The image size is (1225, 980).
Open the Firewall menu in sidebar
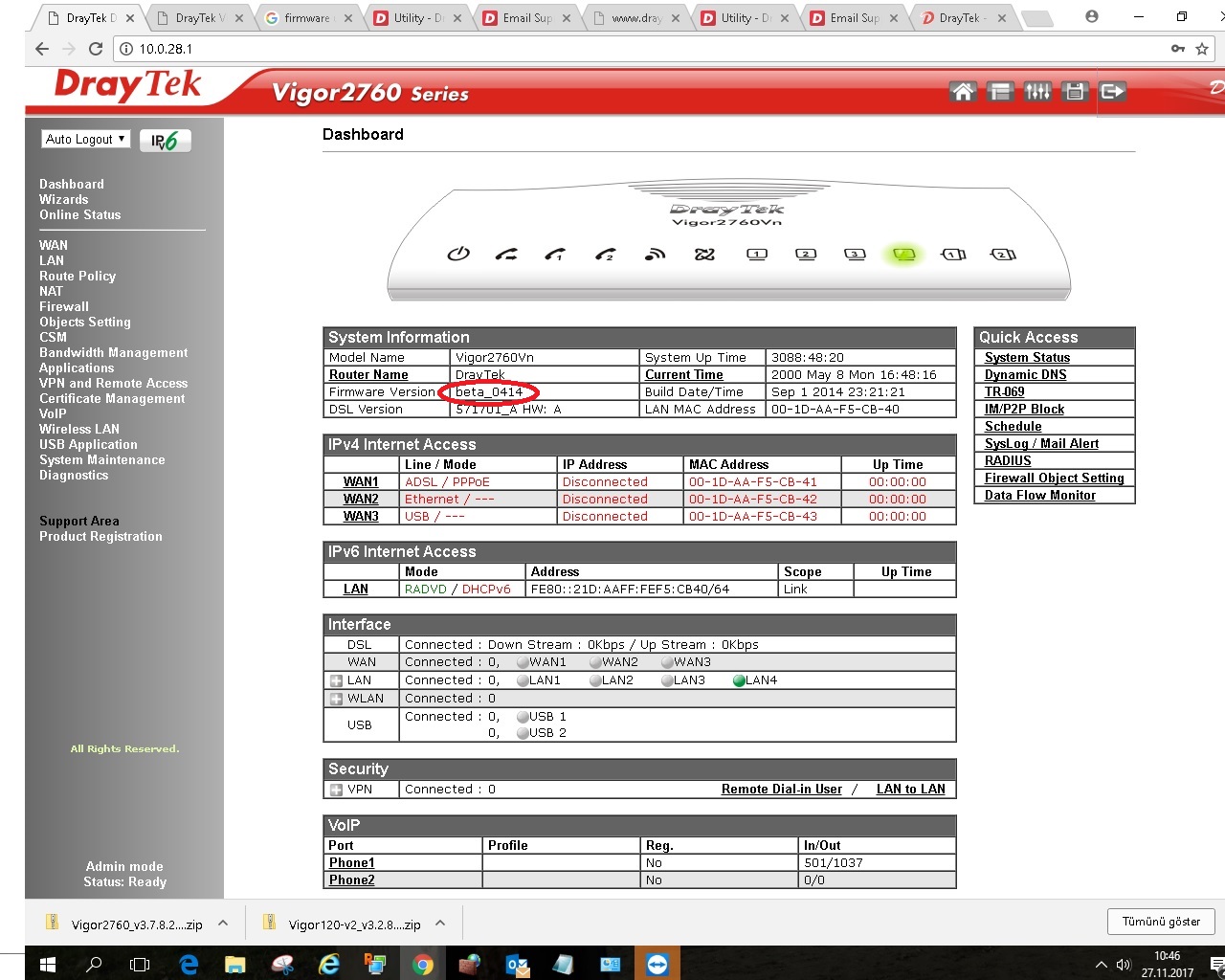(64, 307)
